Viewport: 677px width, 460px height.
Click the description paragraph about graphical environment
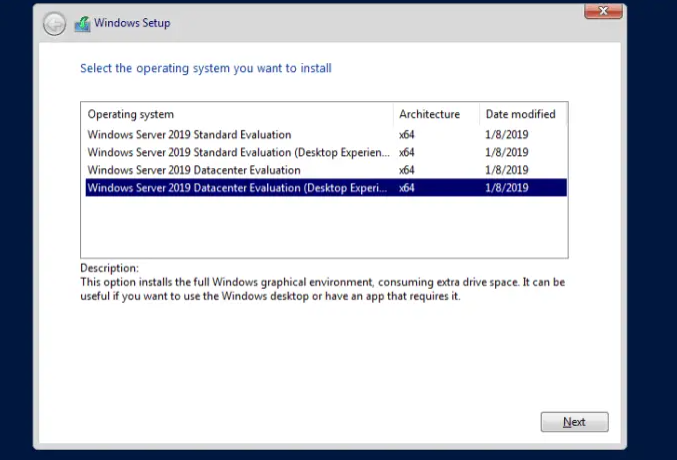(323, 289)
